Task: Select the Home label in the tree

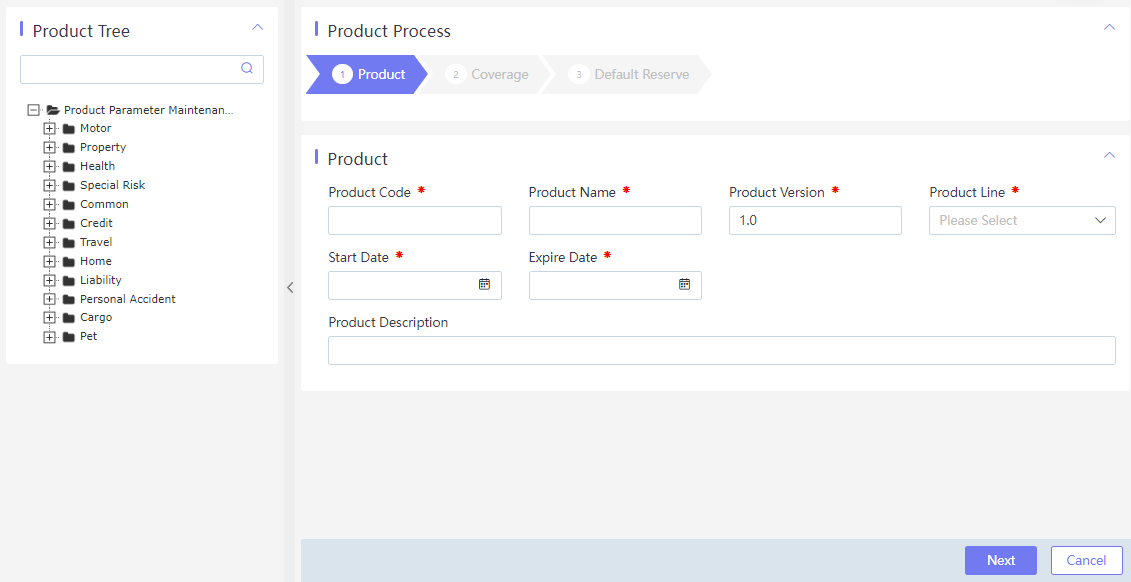Action: pyautogui.click(x=96, y=261)
